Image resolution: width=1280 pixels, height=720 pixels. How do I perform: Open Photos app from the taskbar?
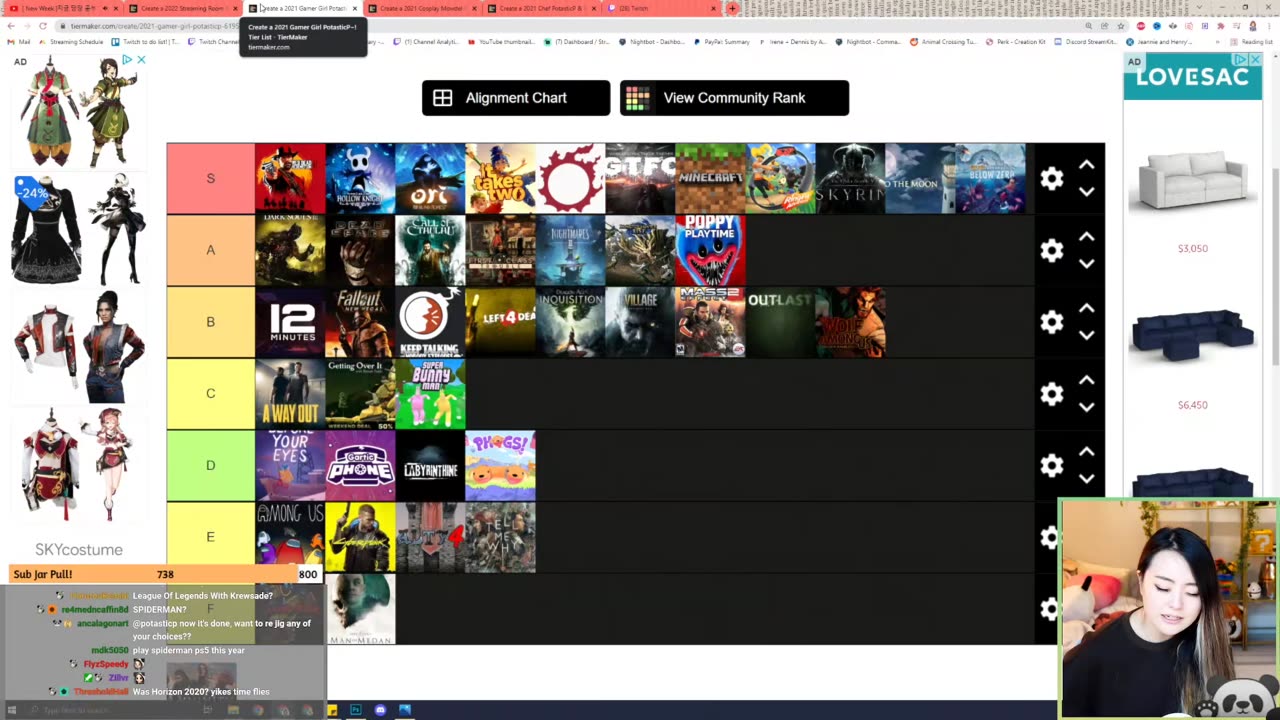[x=405, y=710]
